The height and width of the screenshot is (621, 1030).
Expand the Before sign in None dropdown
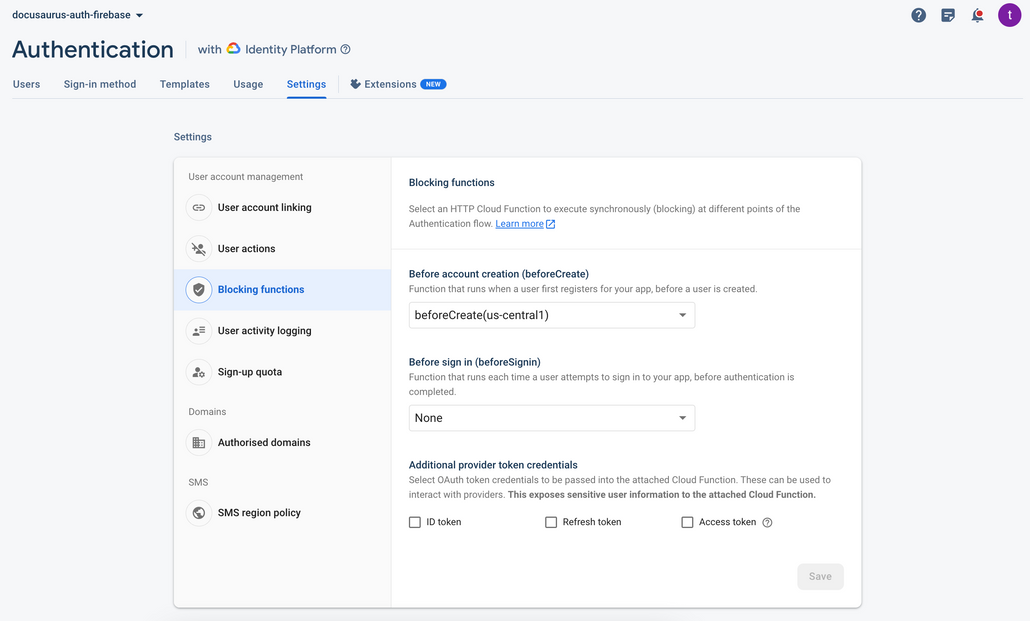551,417
